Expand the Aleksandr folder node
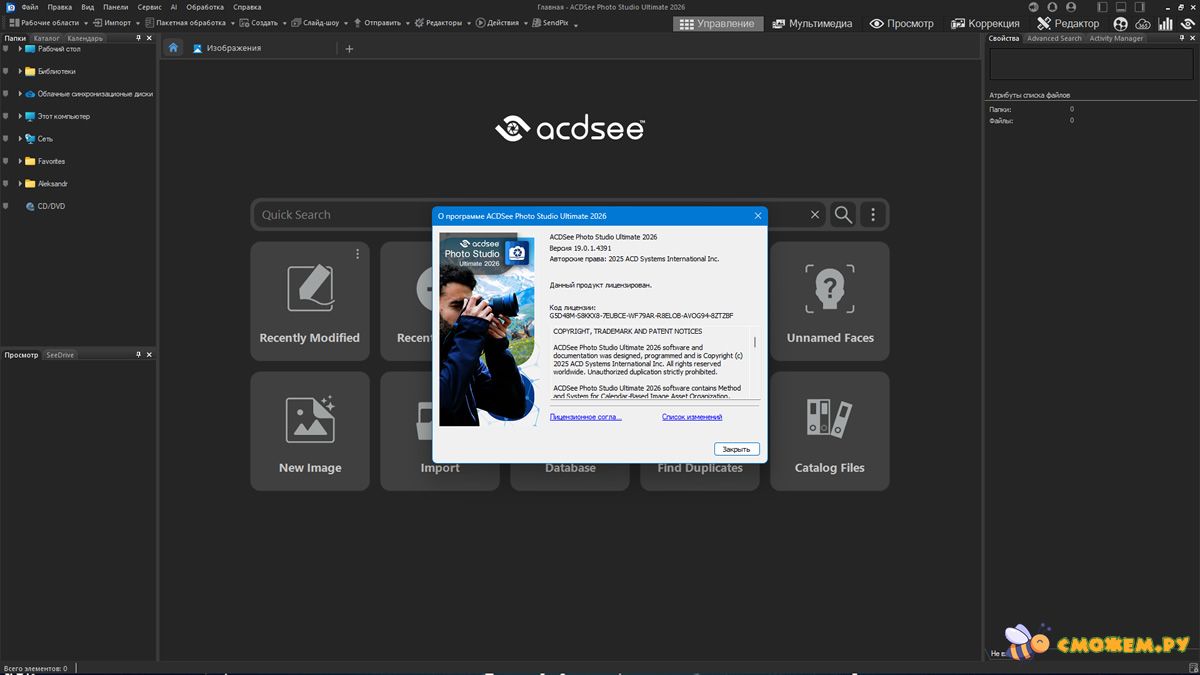This screenshot has width=1200, height=675. coord(19,184)
